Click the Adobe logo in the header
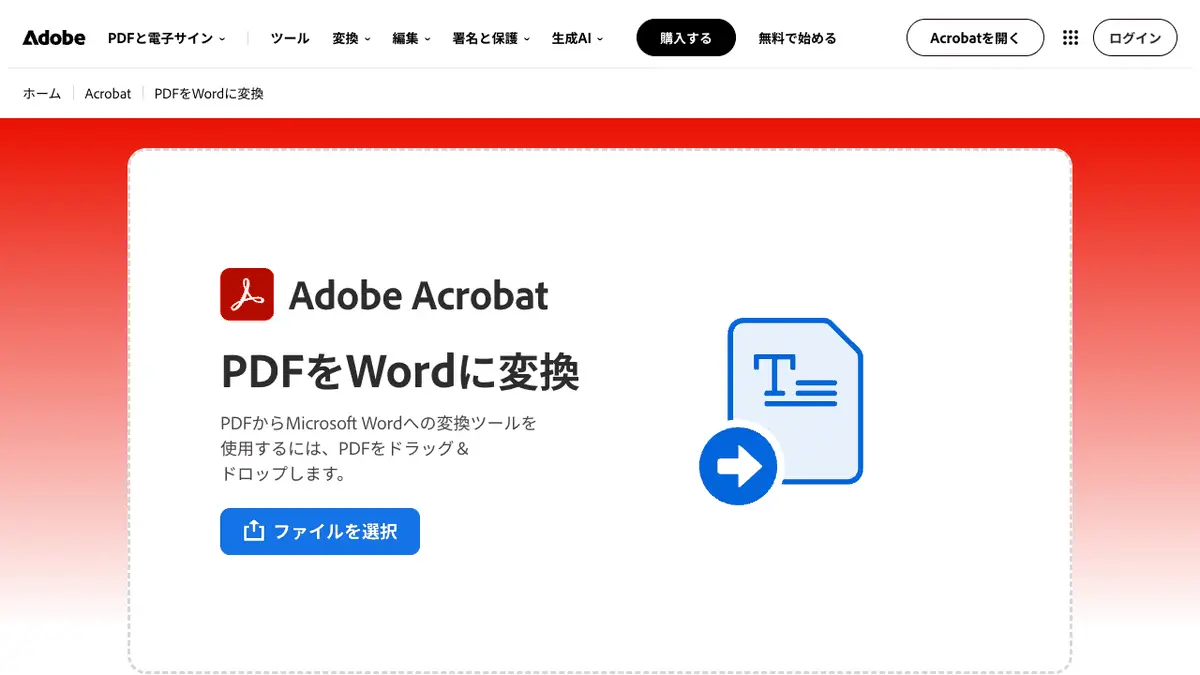 (x=54, y=38)
